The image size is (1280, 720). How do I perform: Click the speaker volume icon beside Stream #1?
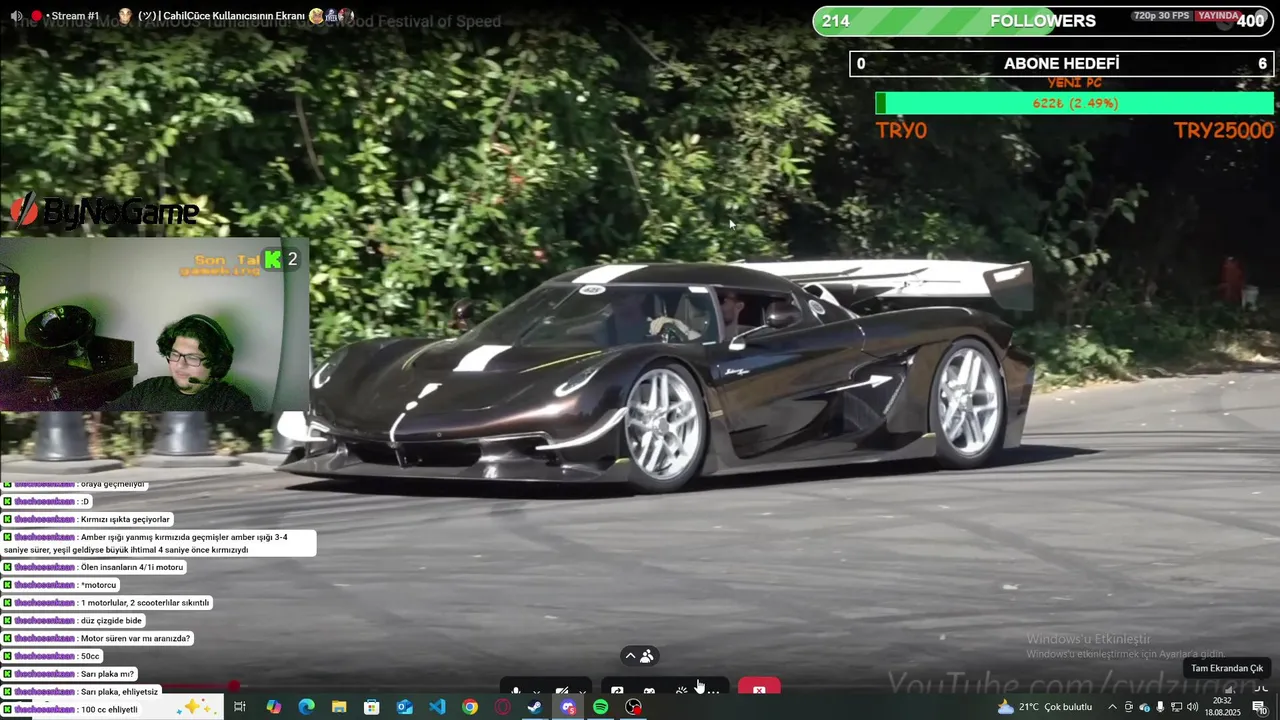(16, 16)
